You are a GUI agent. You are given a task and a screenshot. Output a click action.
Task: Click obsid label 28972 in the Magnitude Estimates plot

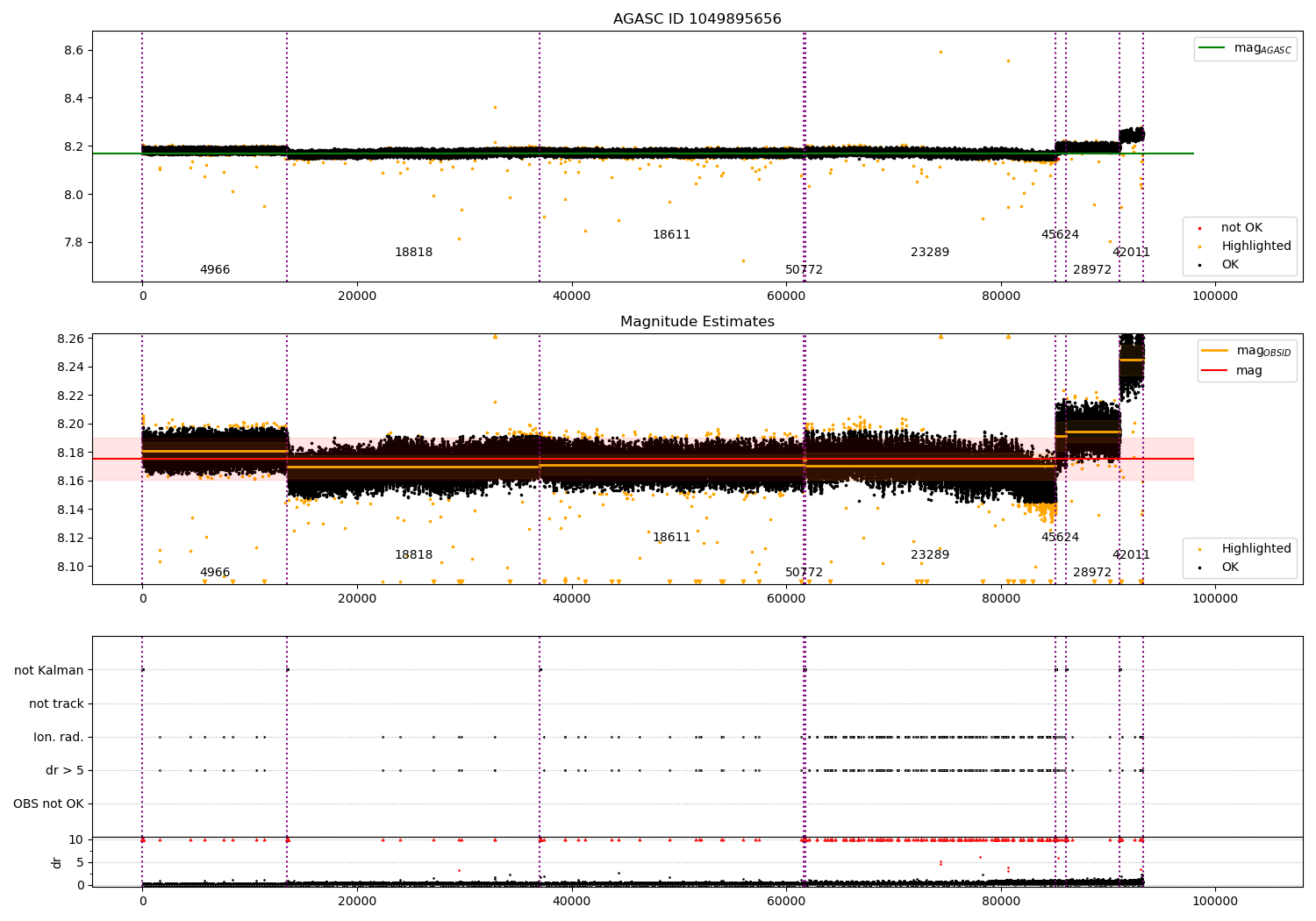pos(1092,573)
